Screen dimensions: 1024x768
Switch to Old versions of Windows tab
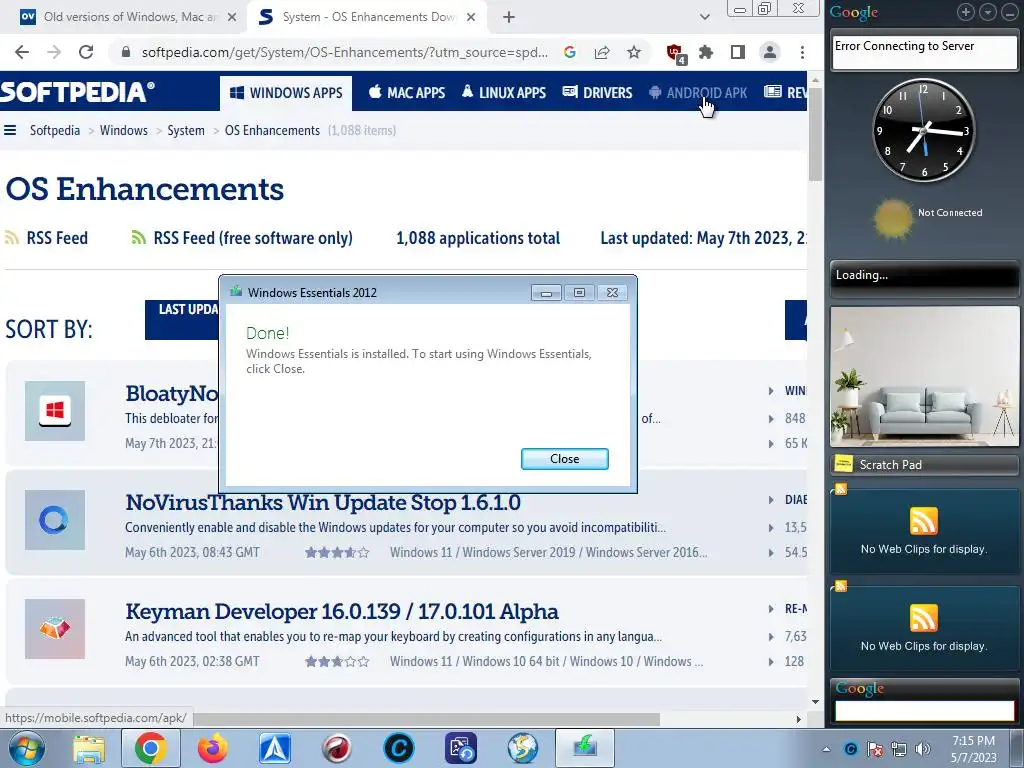pyautogui.click(x=128, y=17)
